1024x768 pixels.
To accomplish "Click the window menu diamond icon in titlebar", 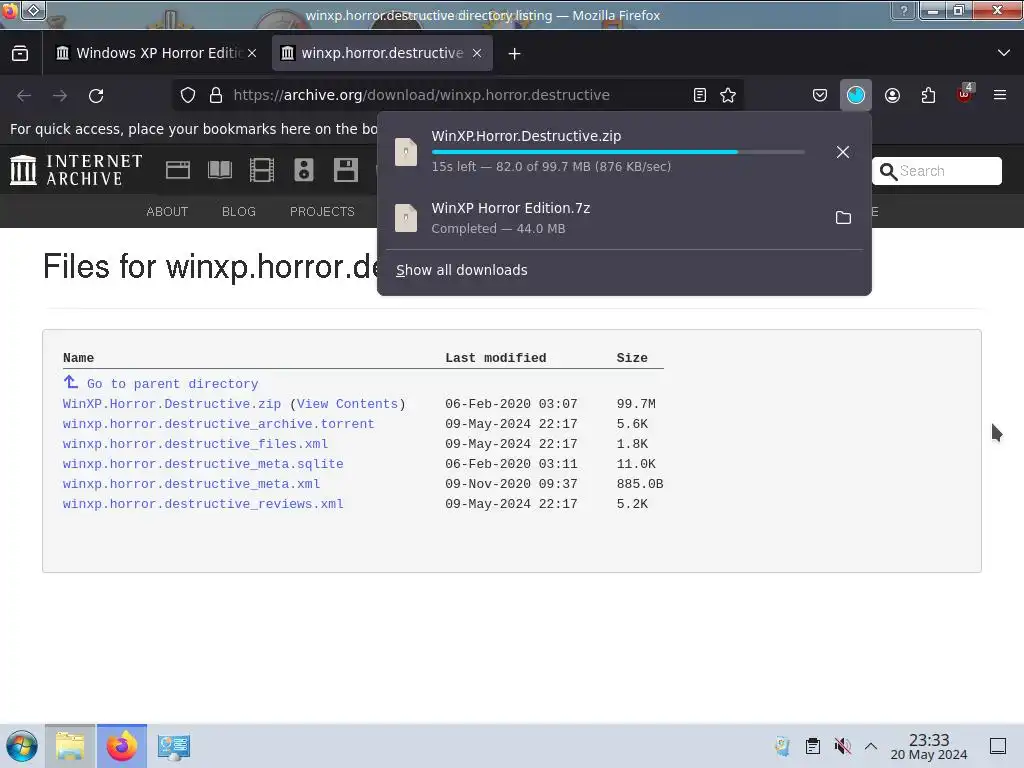I will 34,10.
